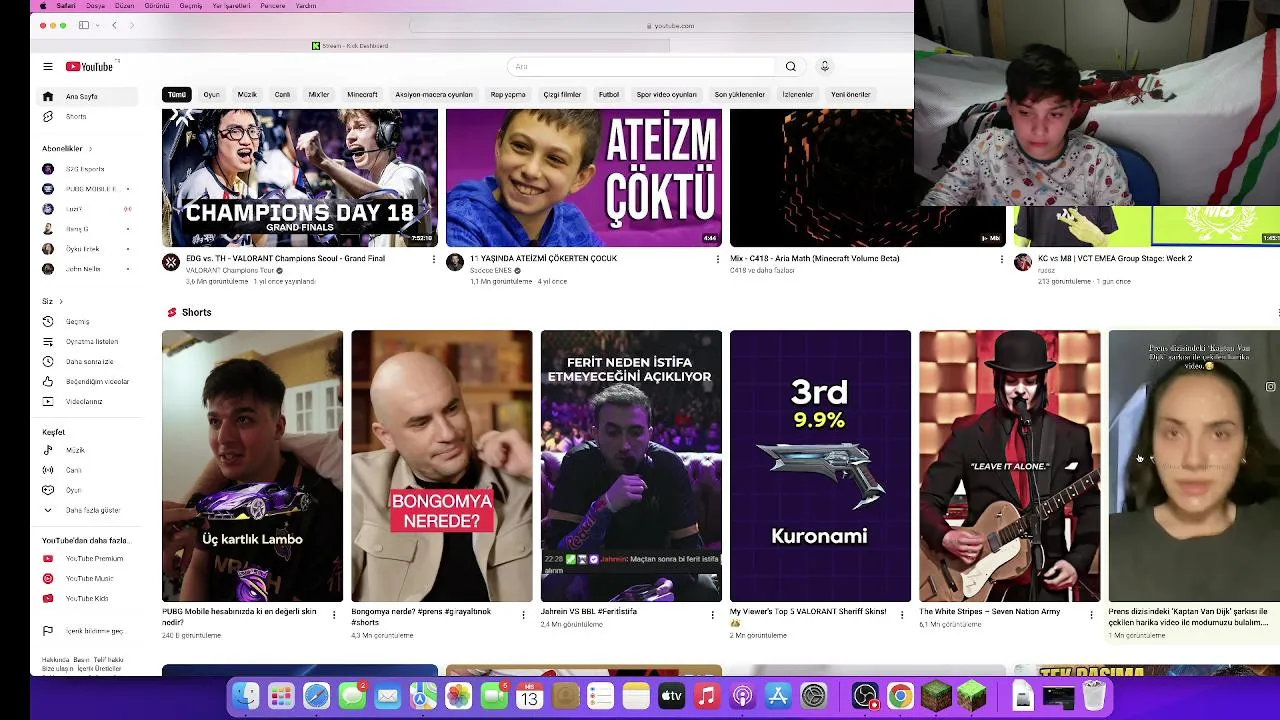The image size is (1280, 720).
Task: Open the YouTube hamburger guide menu
Action: 47,67
